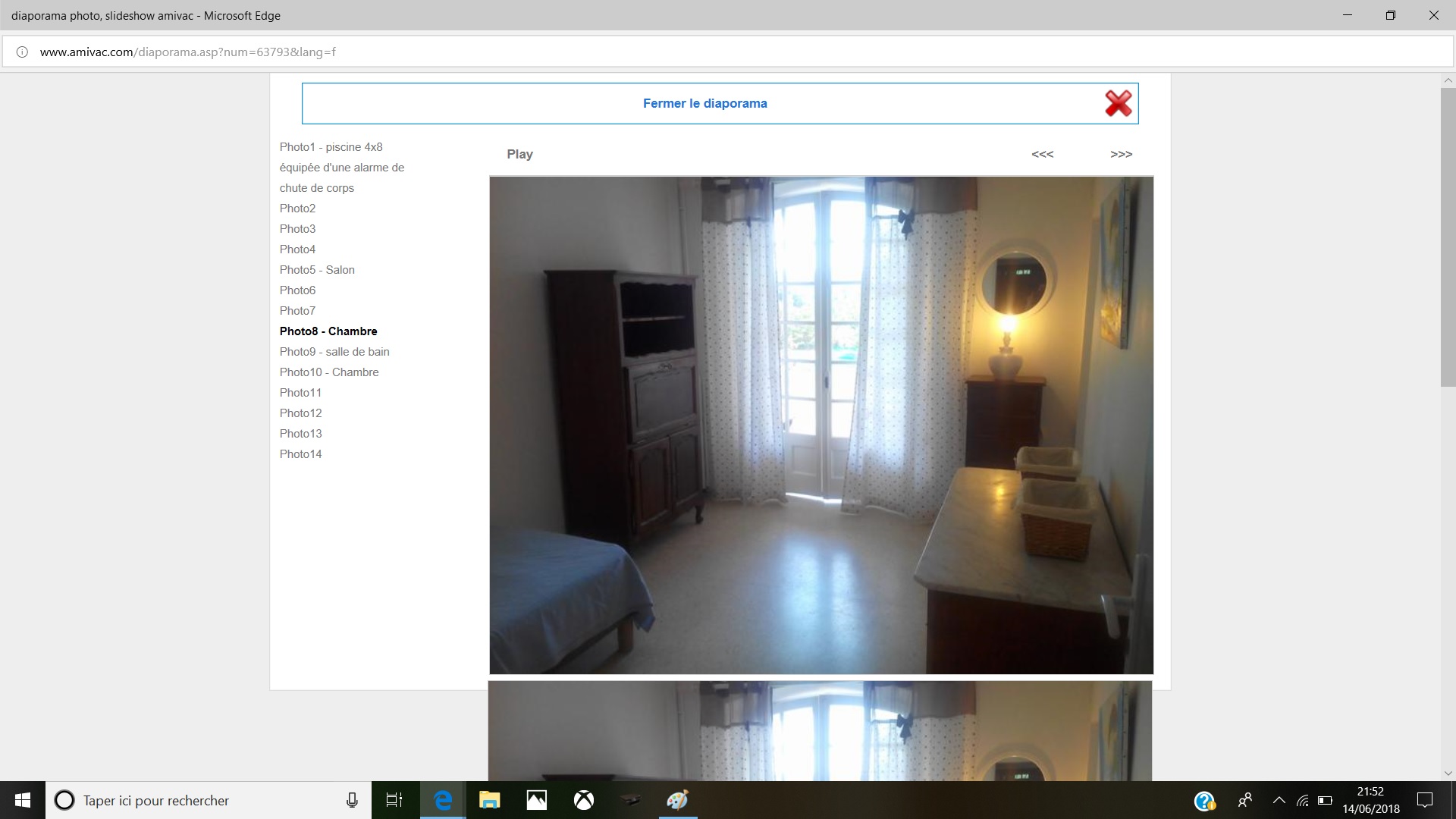Screen dimensions: 1456x819
Task: Open File Explorer from taskbar
Action: click(x=490, y=800)
